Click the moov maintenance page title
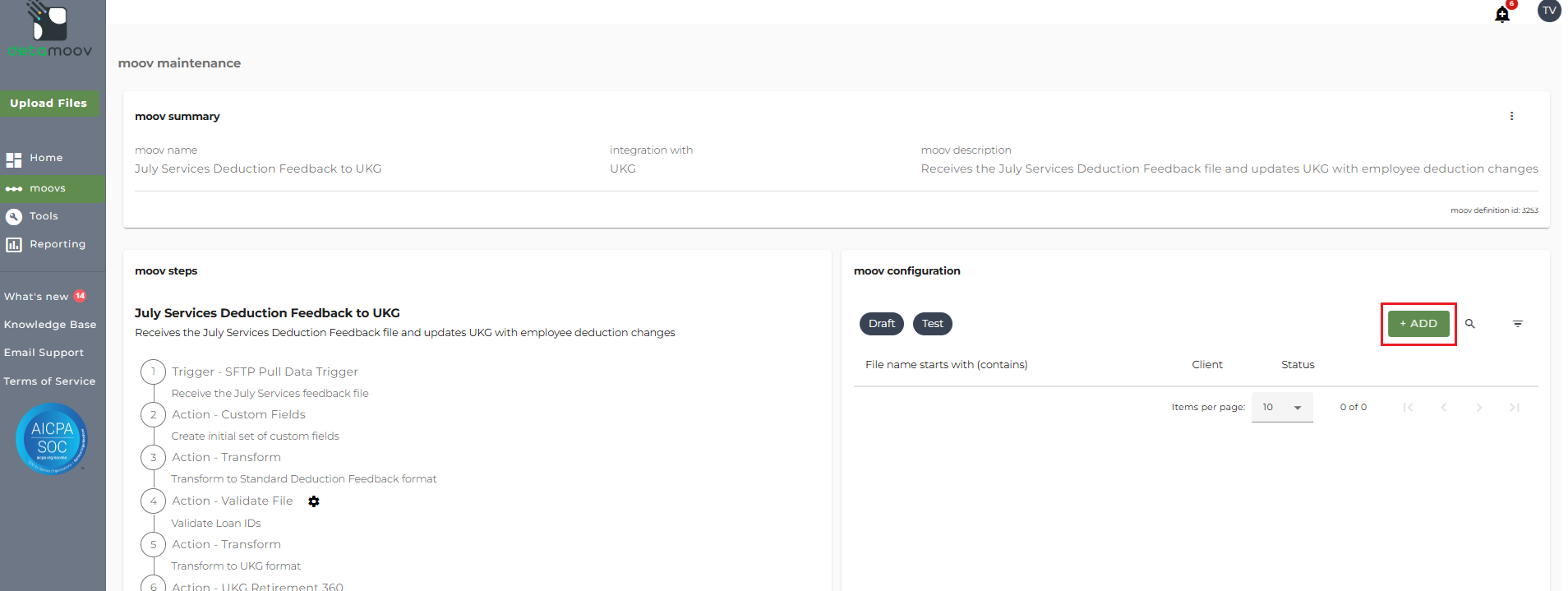The image size is (1568, 591). (179, 63)
